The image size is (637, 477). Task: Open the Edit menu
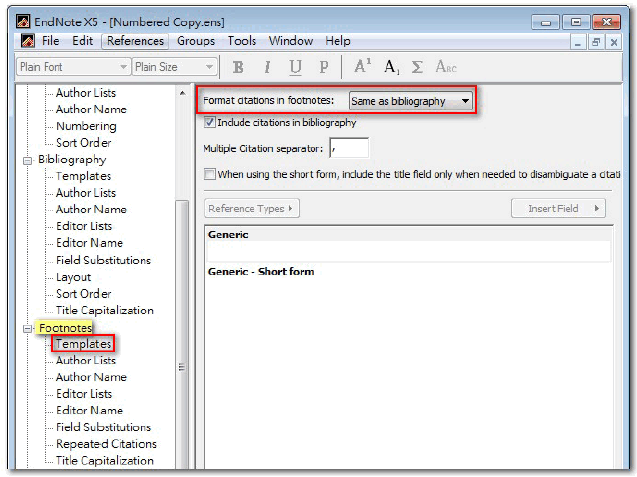coord(82,41)
